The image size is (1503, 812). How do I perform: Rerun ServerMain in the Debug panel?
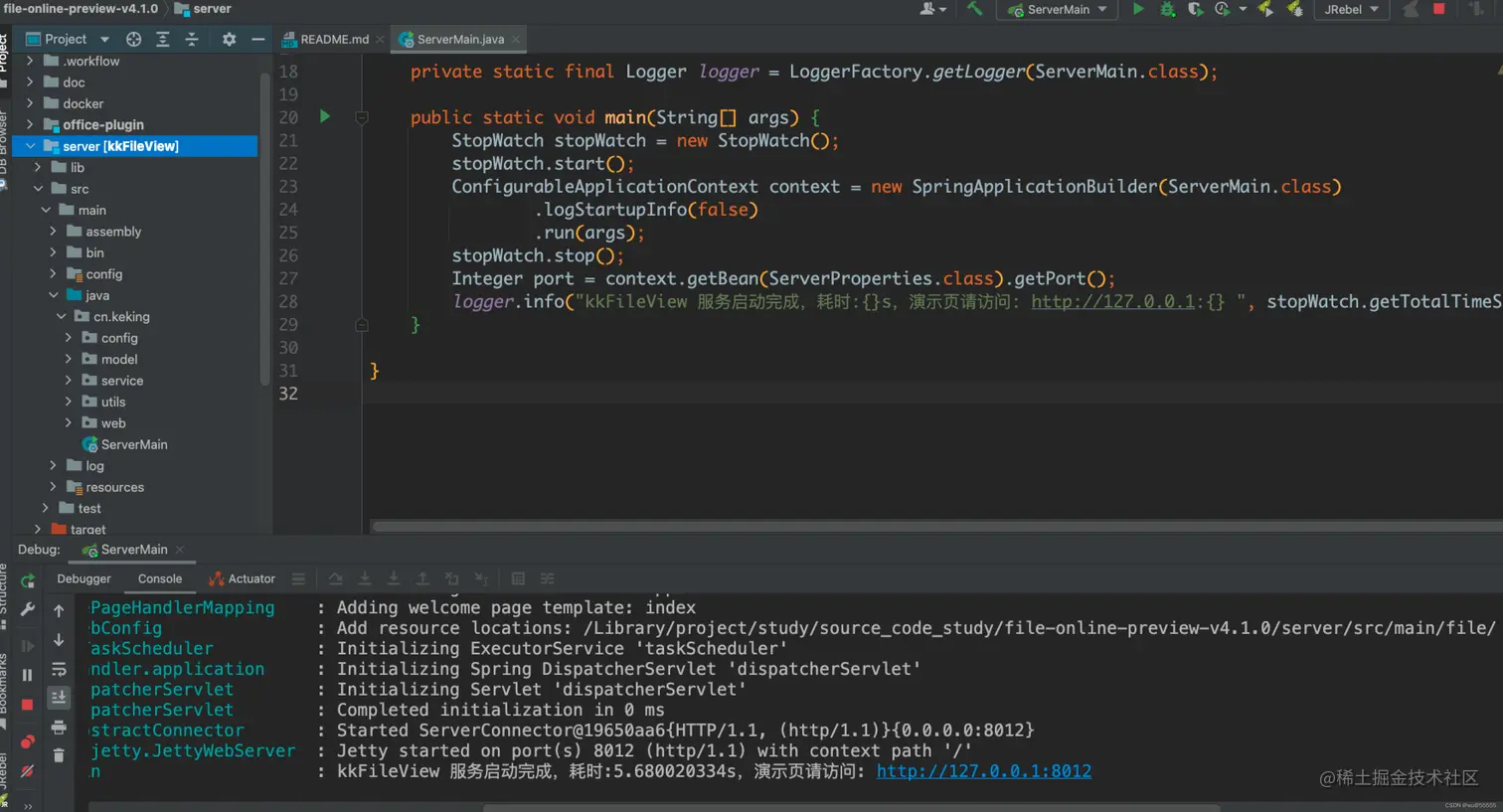[28, 581]
